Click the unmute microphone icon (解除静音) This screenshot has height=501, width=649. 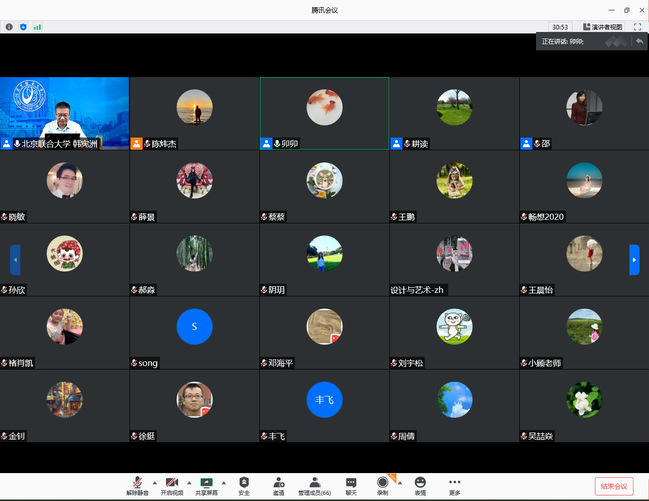tap(137, 482)
